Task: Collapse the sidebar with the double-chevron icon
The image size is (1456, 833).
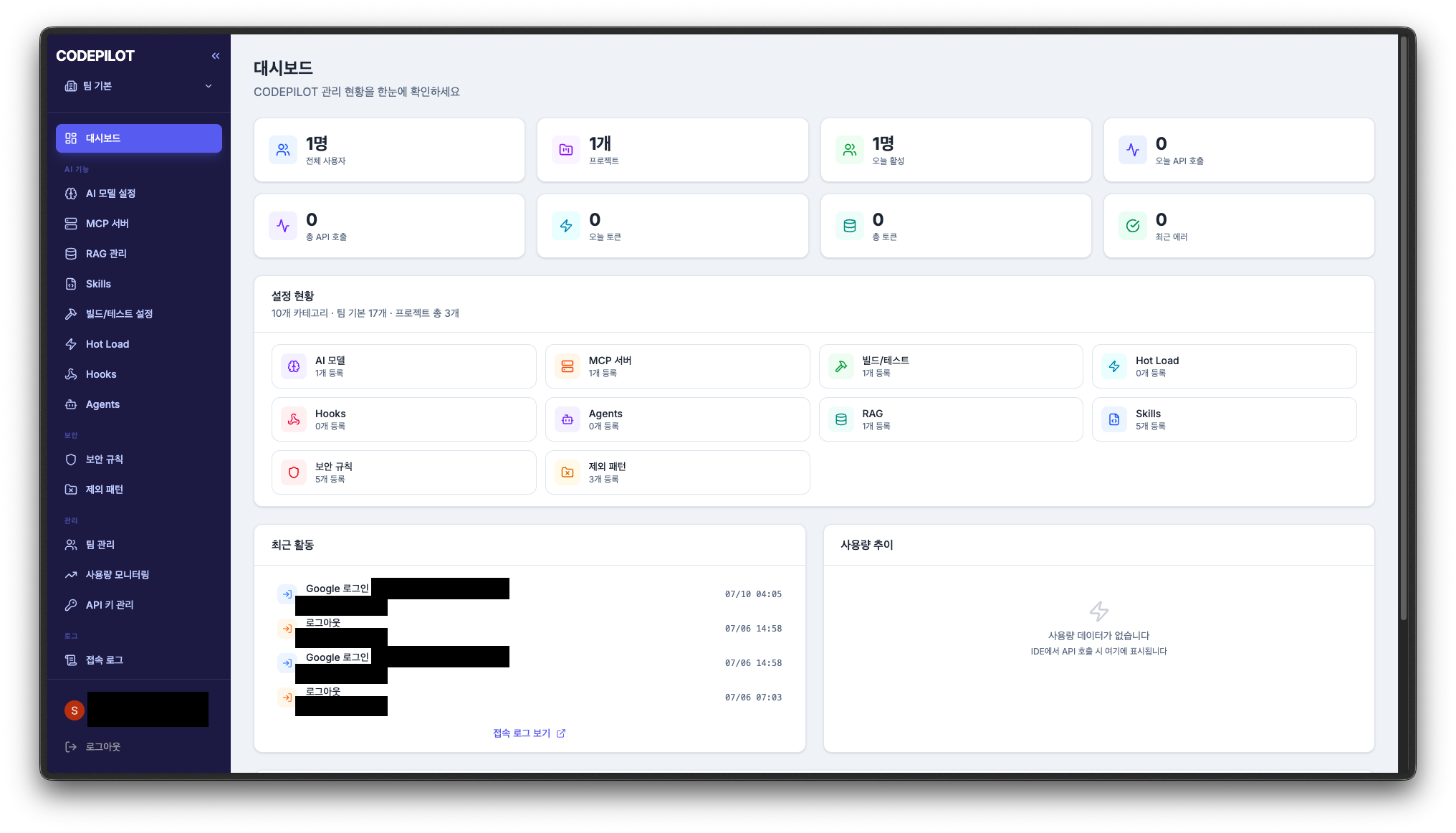Action: click(x=216, y=56)
